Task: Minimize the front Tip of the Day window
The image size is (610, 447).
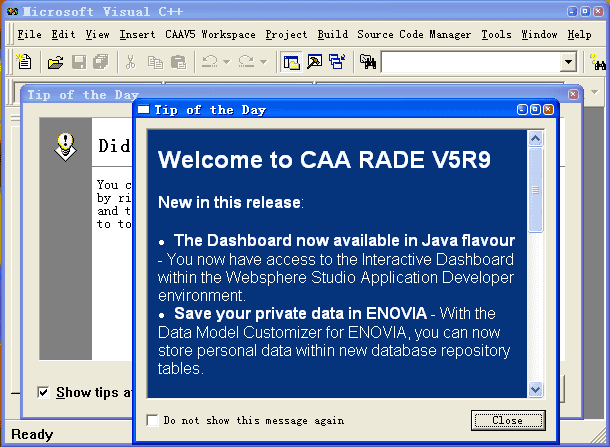Action: 522,110
